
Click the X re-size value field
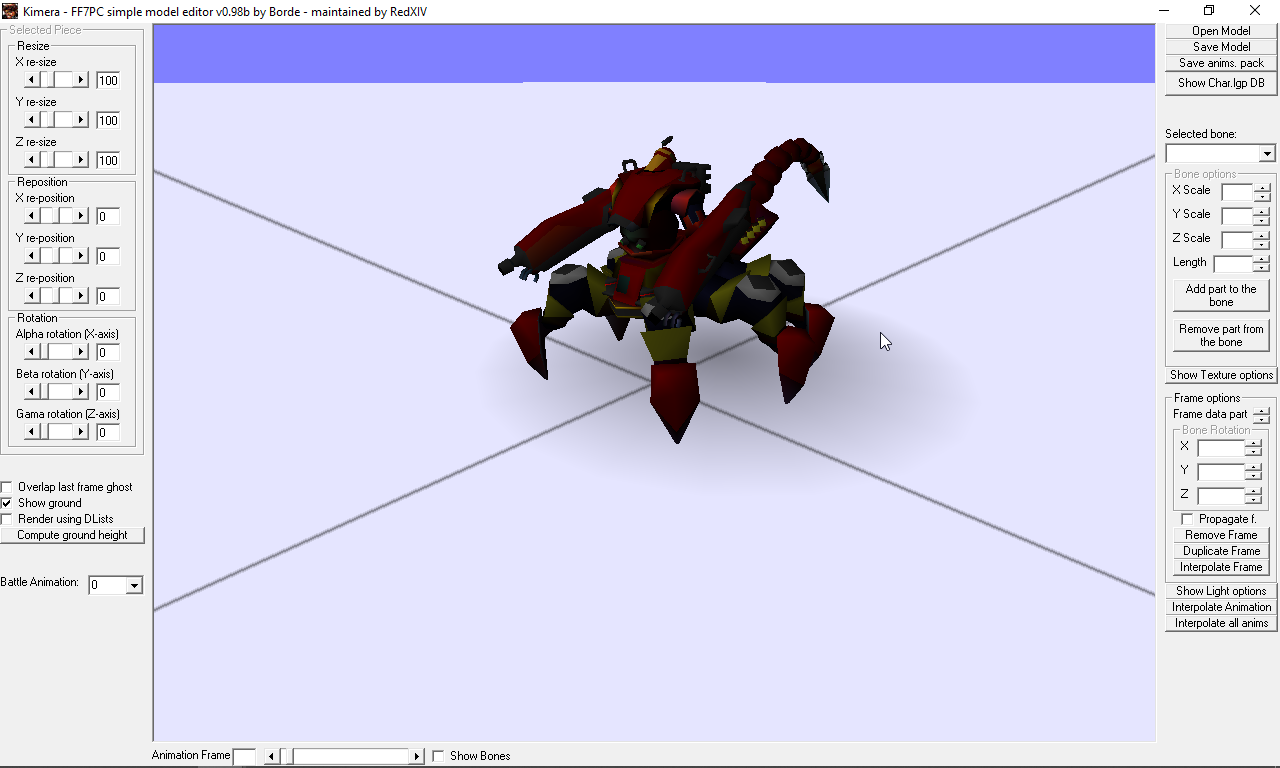108,80
